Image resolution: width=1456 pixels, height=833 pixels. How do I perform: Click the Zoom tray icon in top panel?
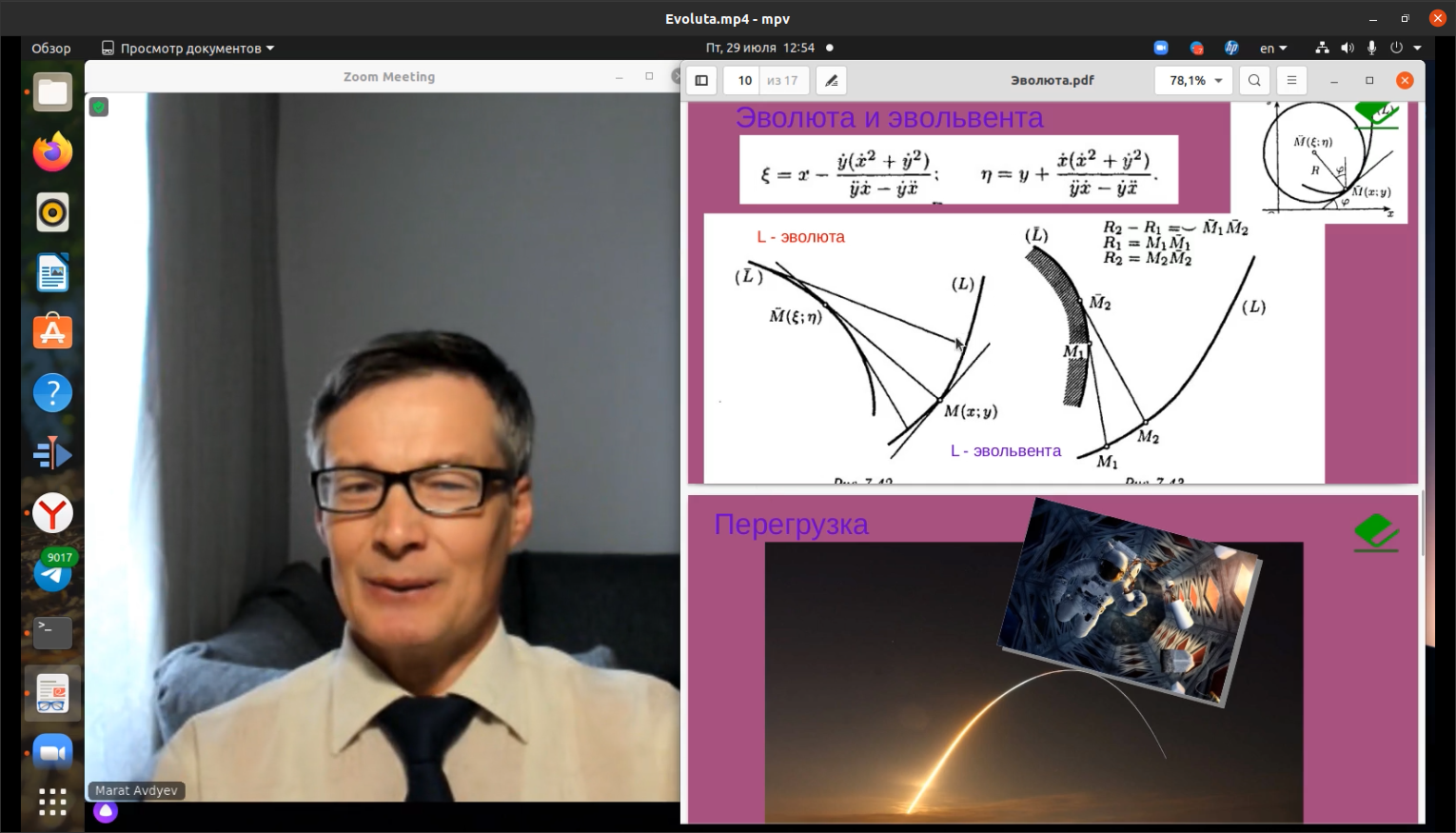pyautogui.click(x=1161, y=48)
